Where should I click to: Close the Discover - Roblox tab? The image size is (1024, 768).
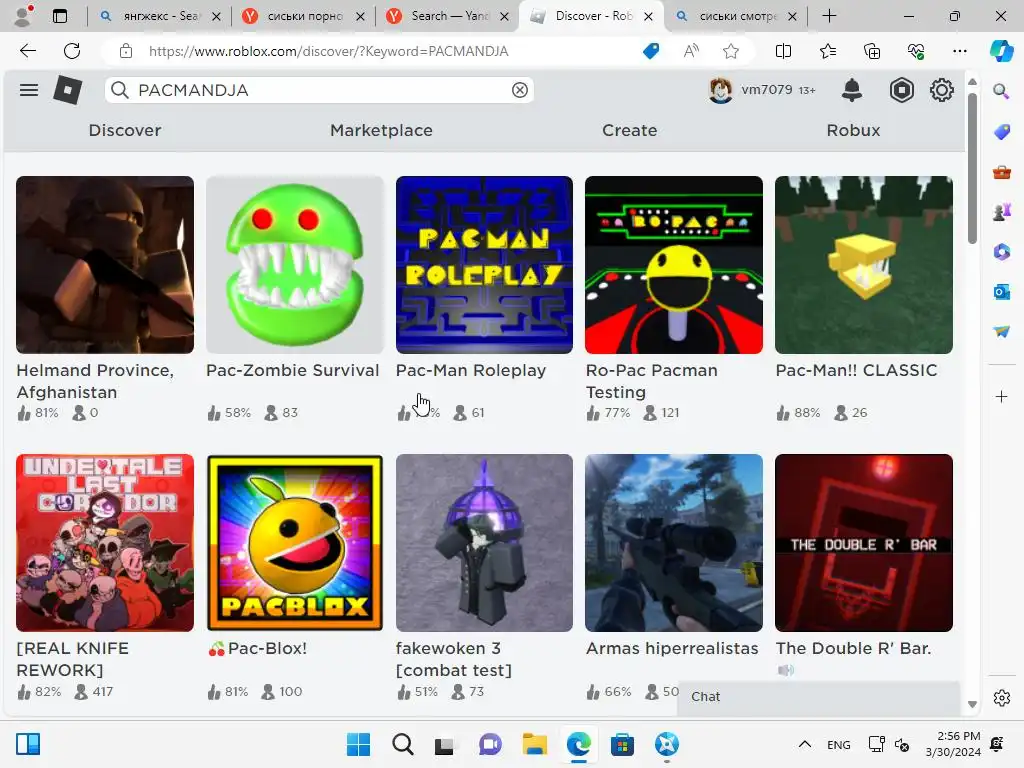648,16
